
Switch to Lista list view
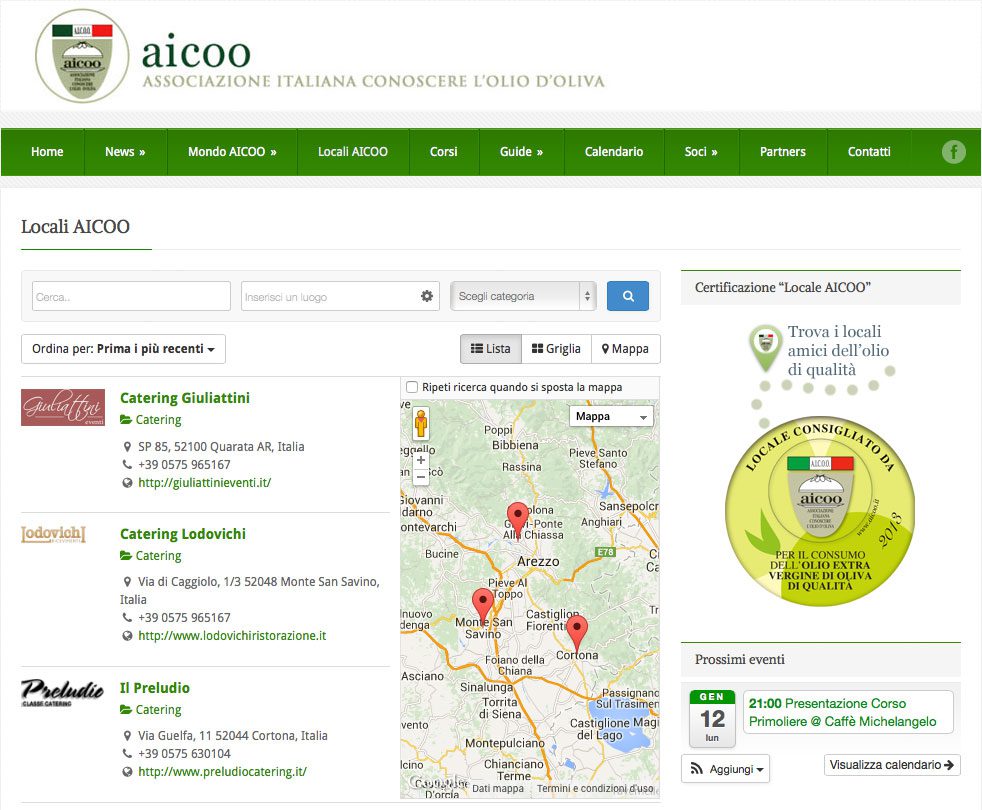click(491, 349)
